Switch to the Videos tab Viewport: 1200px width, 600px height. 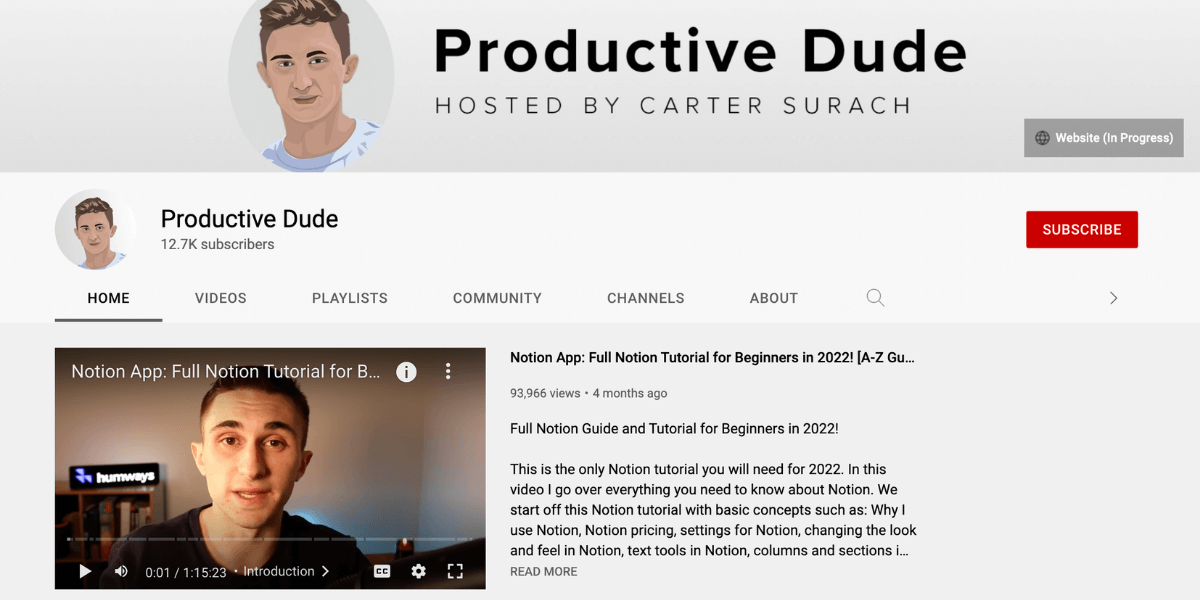click(x=220, y=298)
